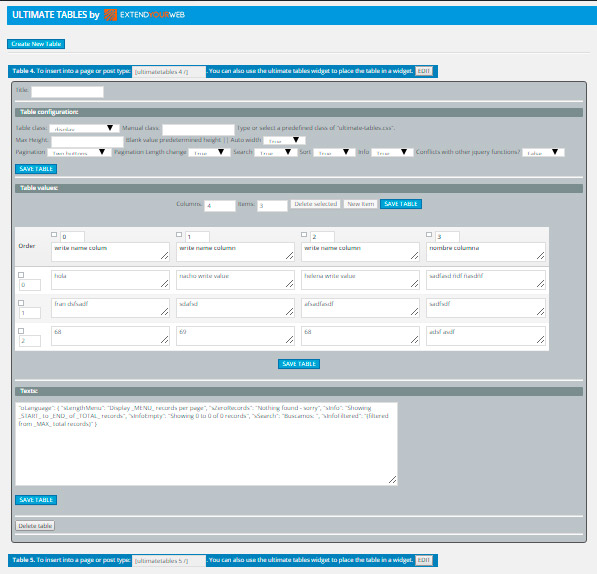597x574 pixels.
Task: Open the Table class dropdown
Action: tap(84, 129)
